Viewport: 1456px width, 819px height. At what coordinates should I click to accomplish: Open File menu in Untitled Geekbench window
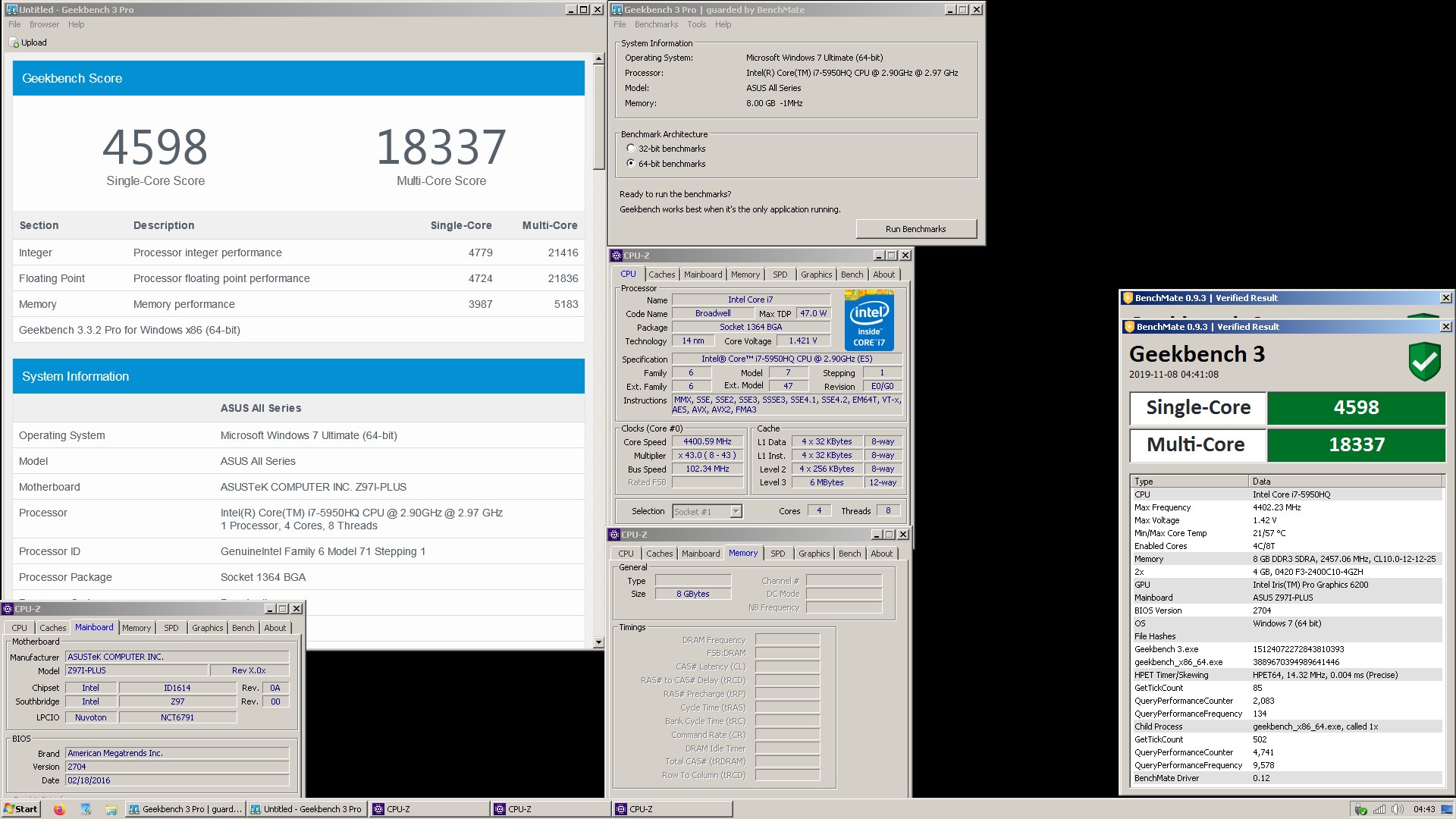click(x=14, y=25)
